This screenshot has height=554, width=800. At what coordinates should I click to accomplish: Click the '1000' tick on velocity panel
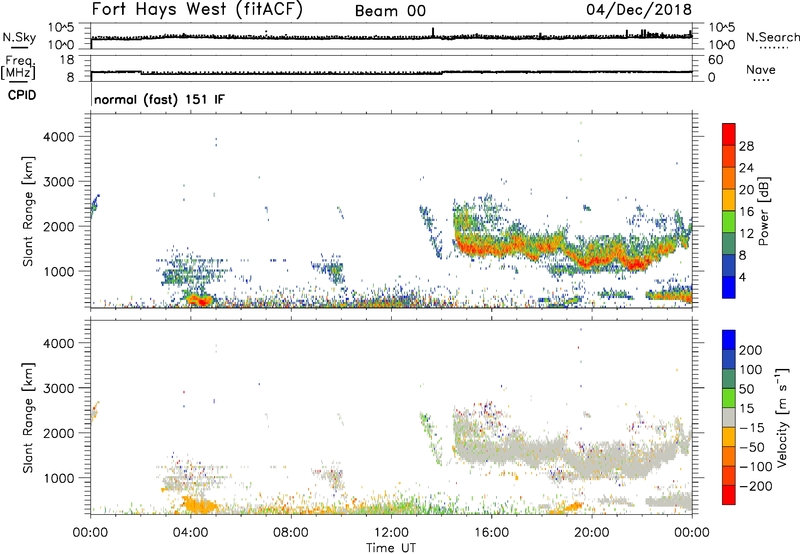(58, 478)
